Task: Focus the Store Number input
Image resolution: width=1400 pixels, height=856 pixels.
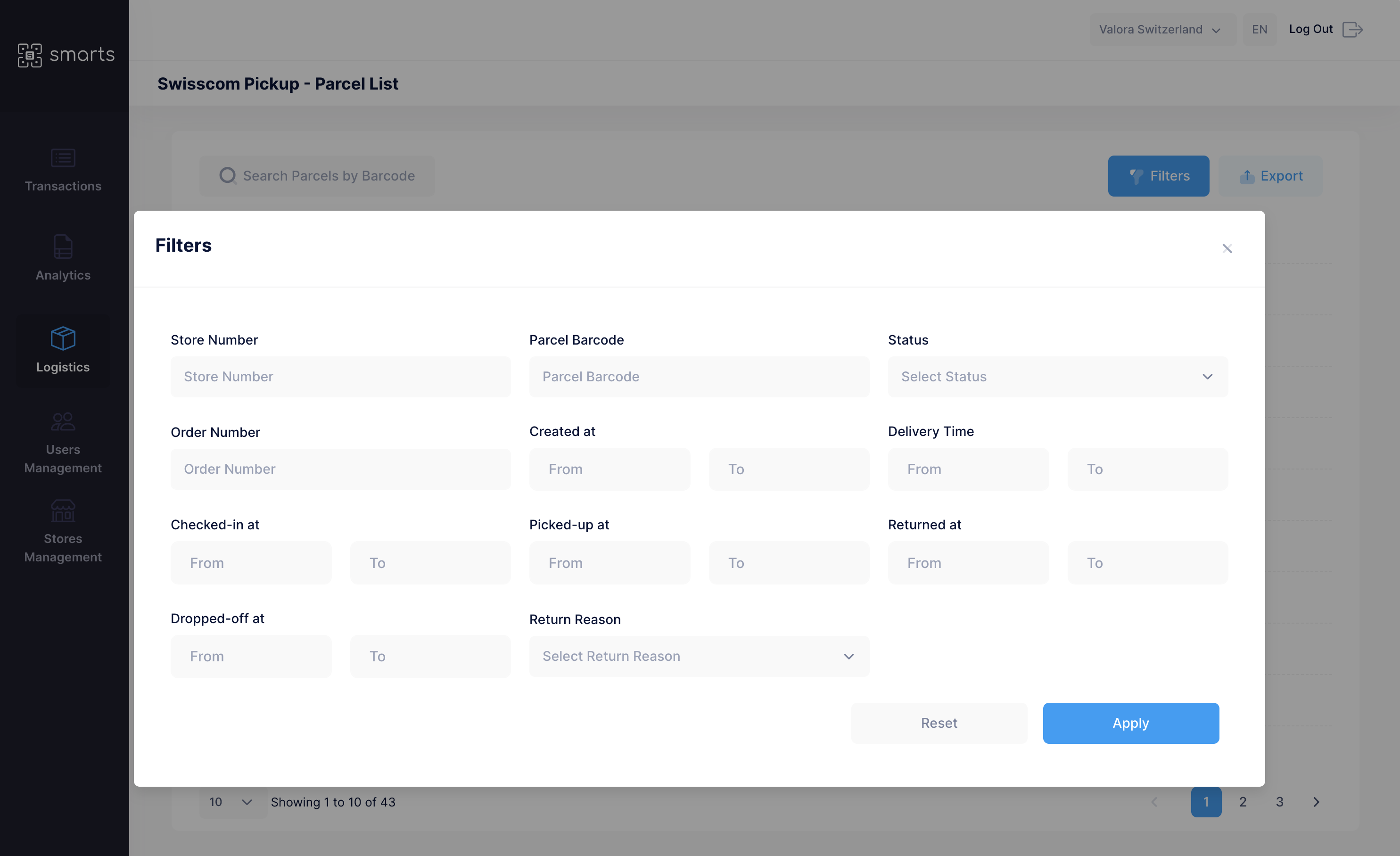Action: tap(340, 377)
